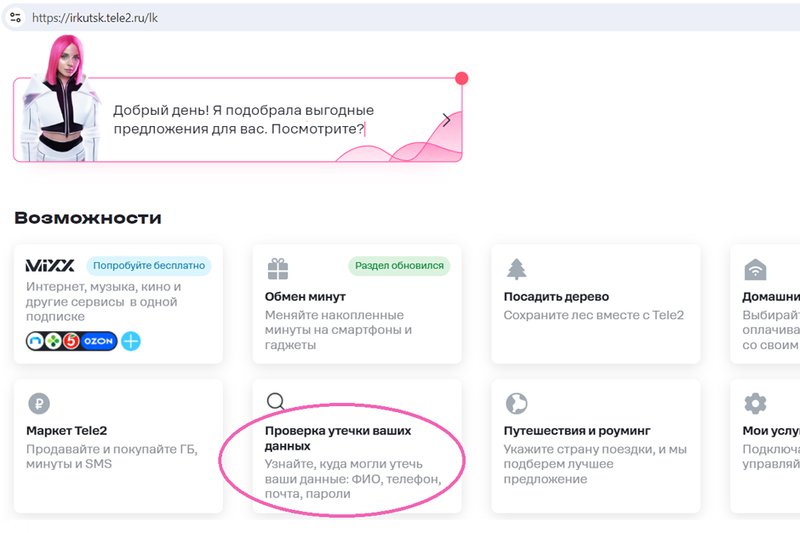The width and height of the screenshot is (800, 533).
Task: Click the red notification dot on banner
Action: point(461,78)
